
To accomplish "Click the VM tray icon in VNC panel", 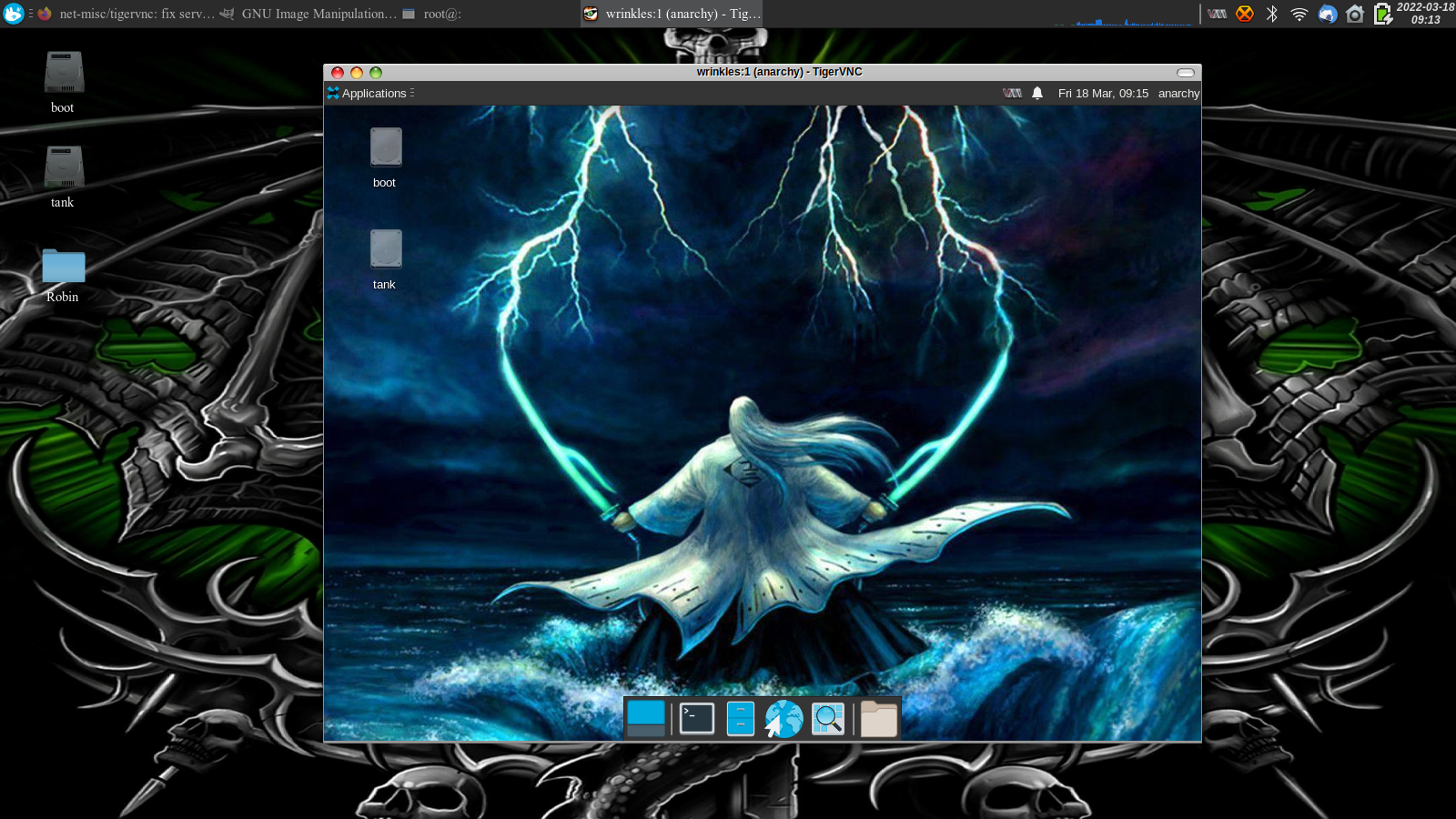I will coord(1012,93).
